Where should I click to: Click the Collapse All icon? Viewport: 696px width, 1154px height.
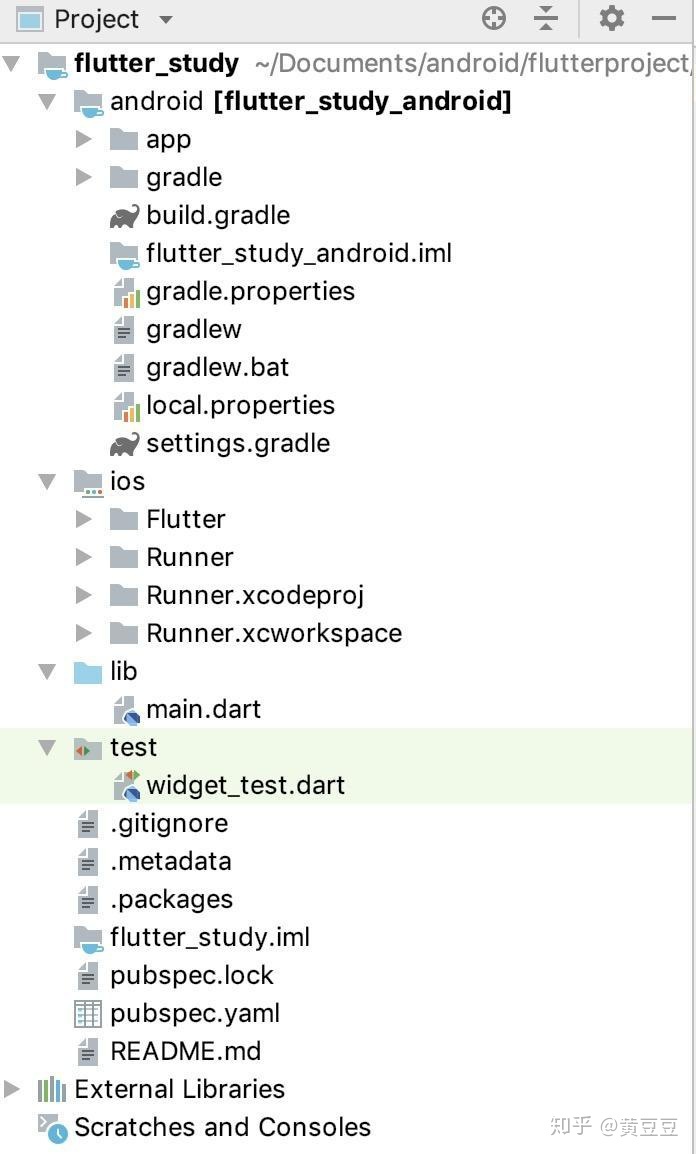click(x=545, y=18)
